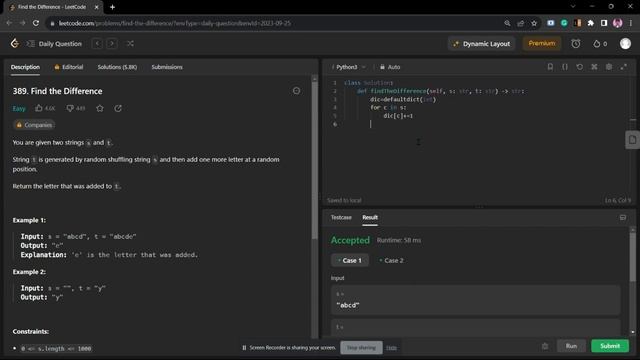Reset code to default icon
Viewport: 640px width, 360px height.
(x=580, y=67)
